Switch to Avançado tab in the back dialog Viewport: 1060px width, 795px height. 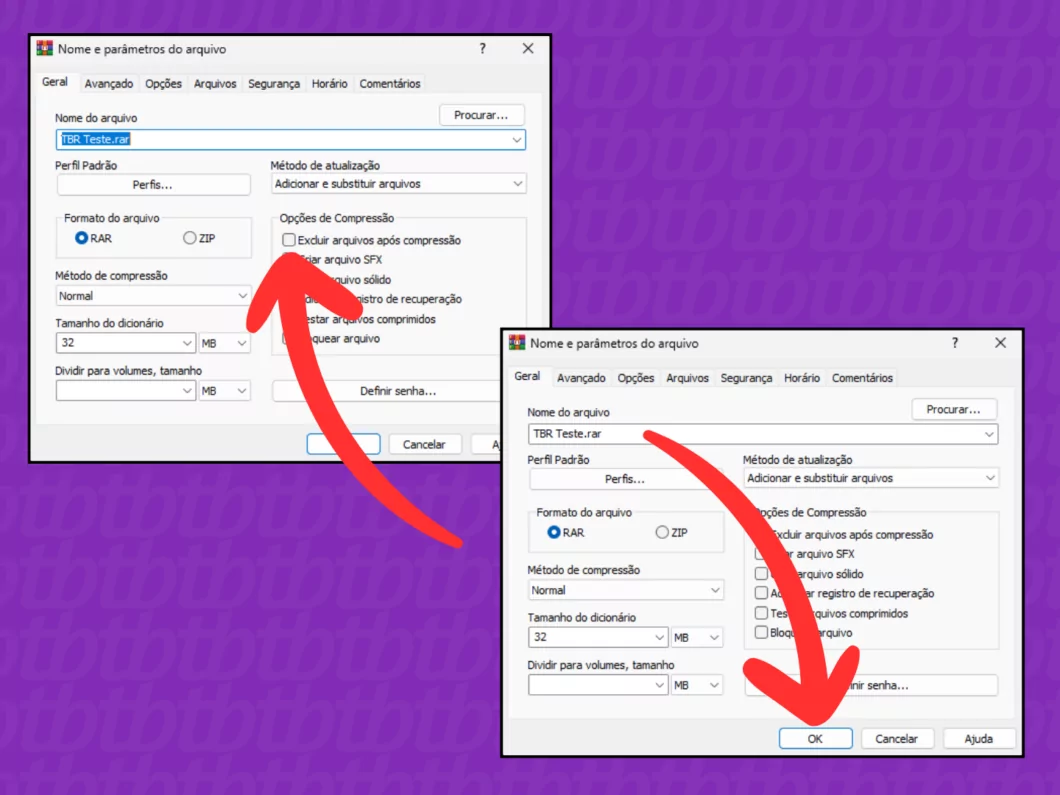point(109,84)
